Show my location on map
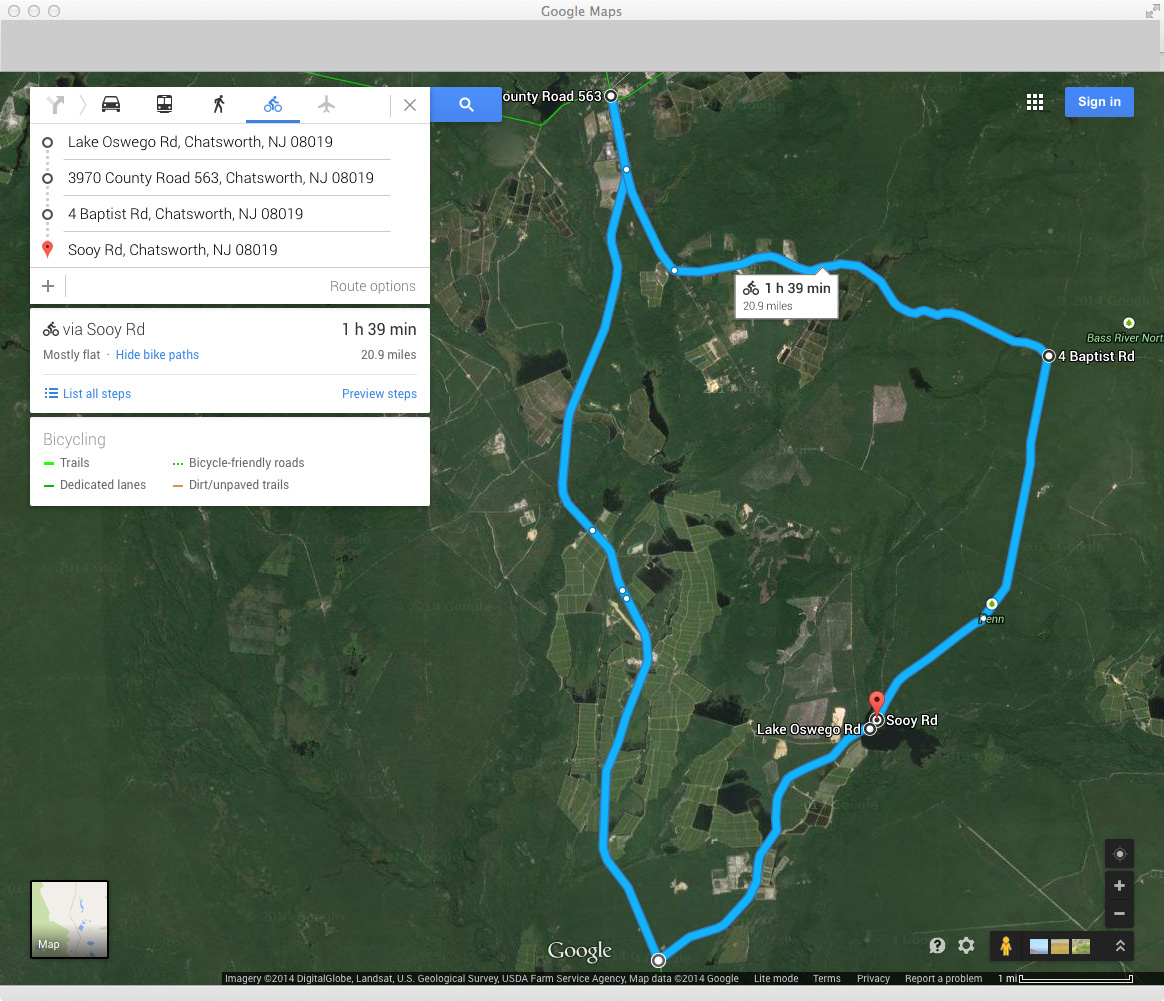This screenshot has width=1164, height=1001. point(1119,854)
